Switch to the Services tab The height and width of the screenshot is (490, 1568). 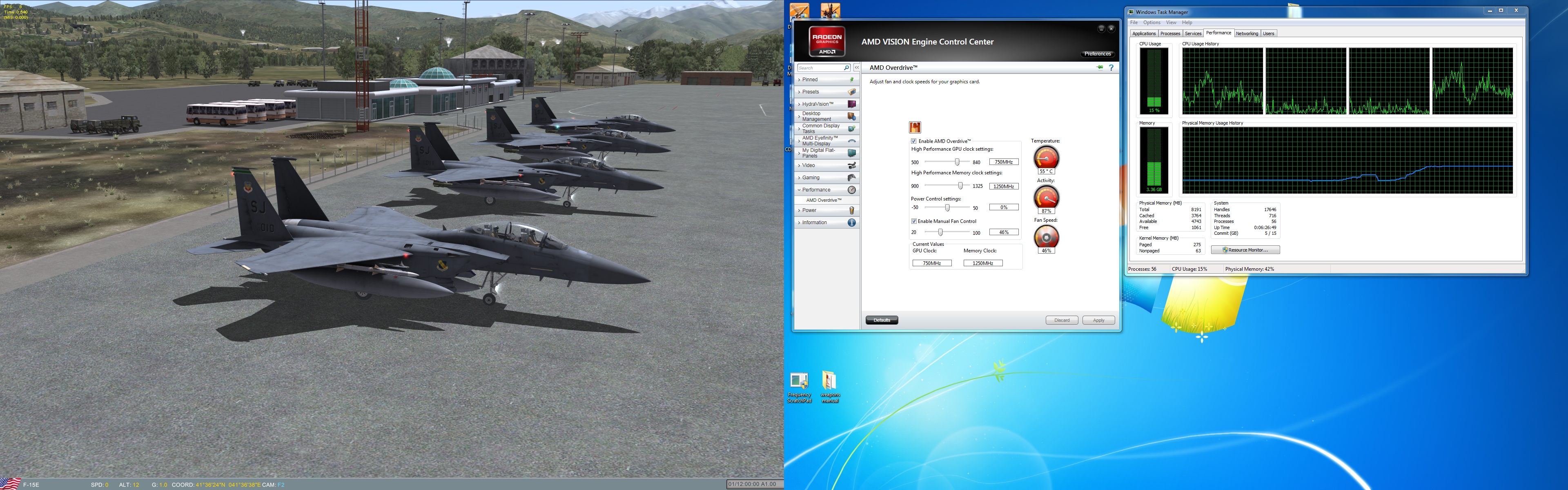[x=1193, y=33]
